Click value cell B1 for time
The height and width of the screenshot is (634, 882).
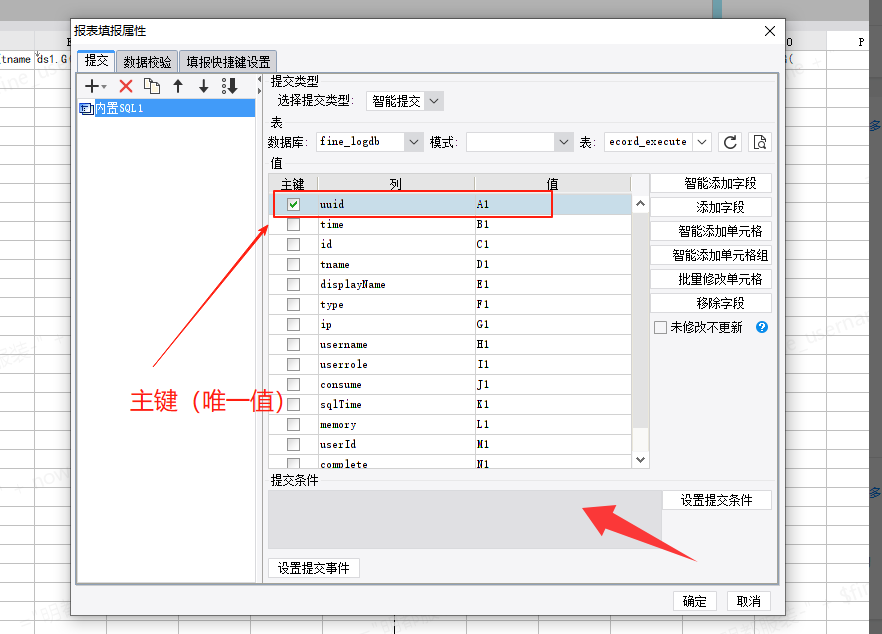pos(553,224)
